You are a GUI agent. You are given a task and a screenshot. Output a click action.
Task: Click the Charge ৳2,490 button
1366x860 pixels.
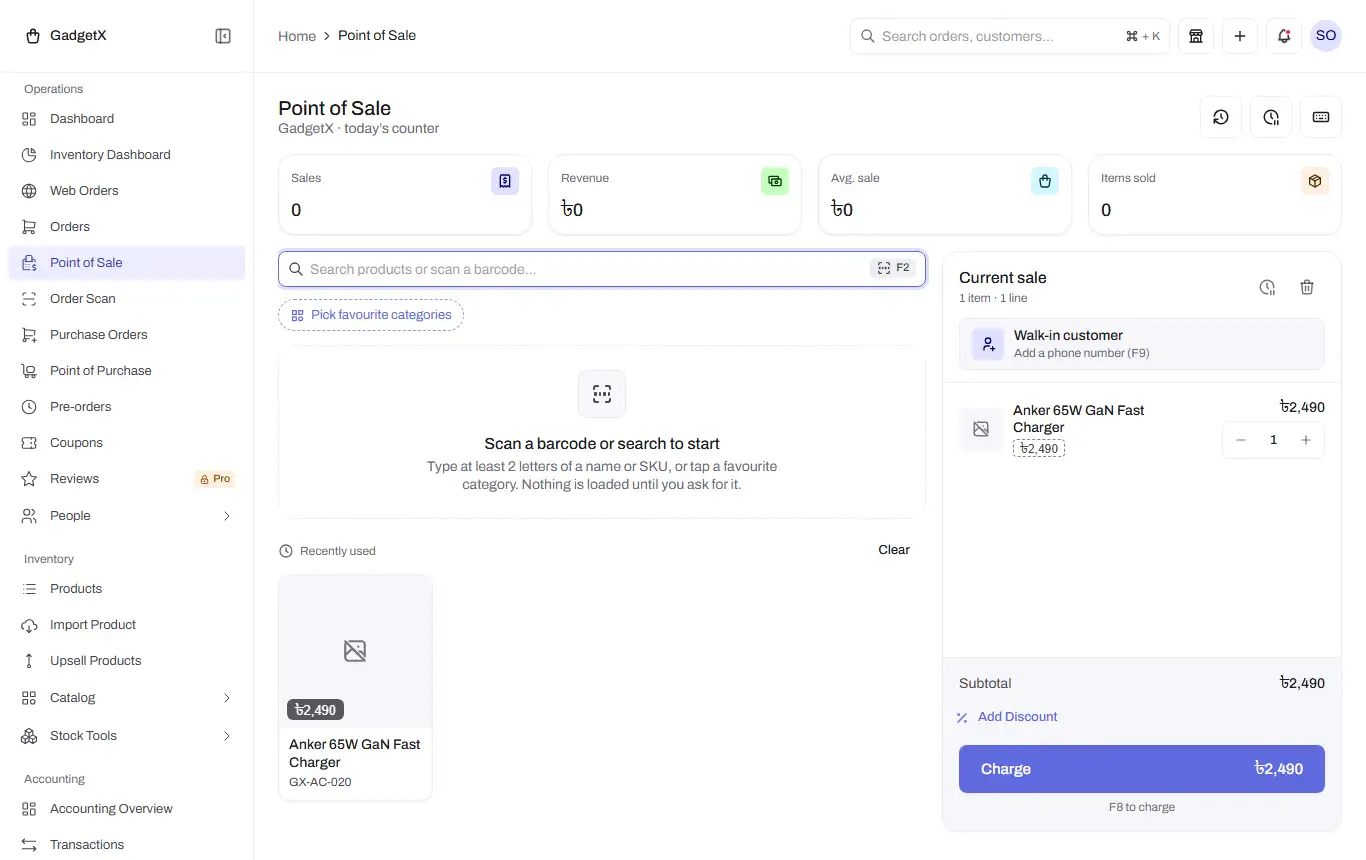coord(1142,769)
